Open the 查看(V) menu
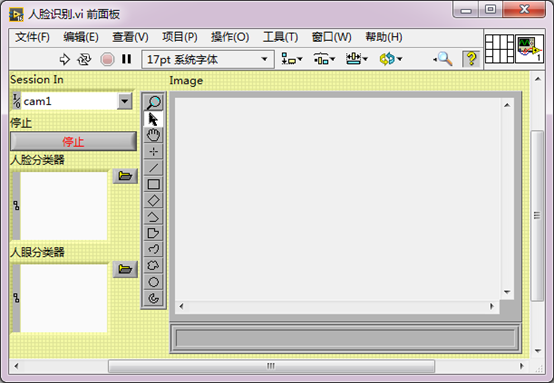 click(x=130, y=37)
